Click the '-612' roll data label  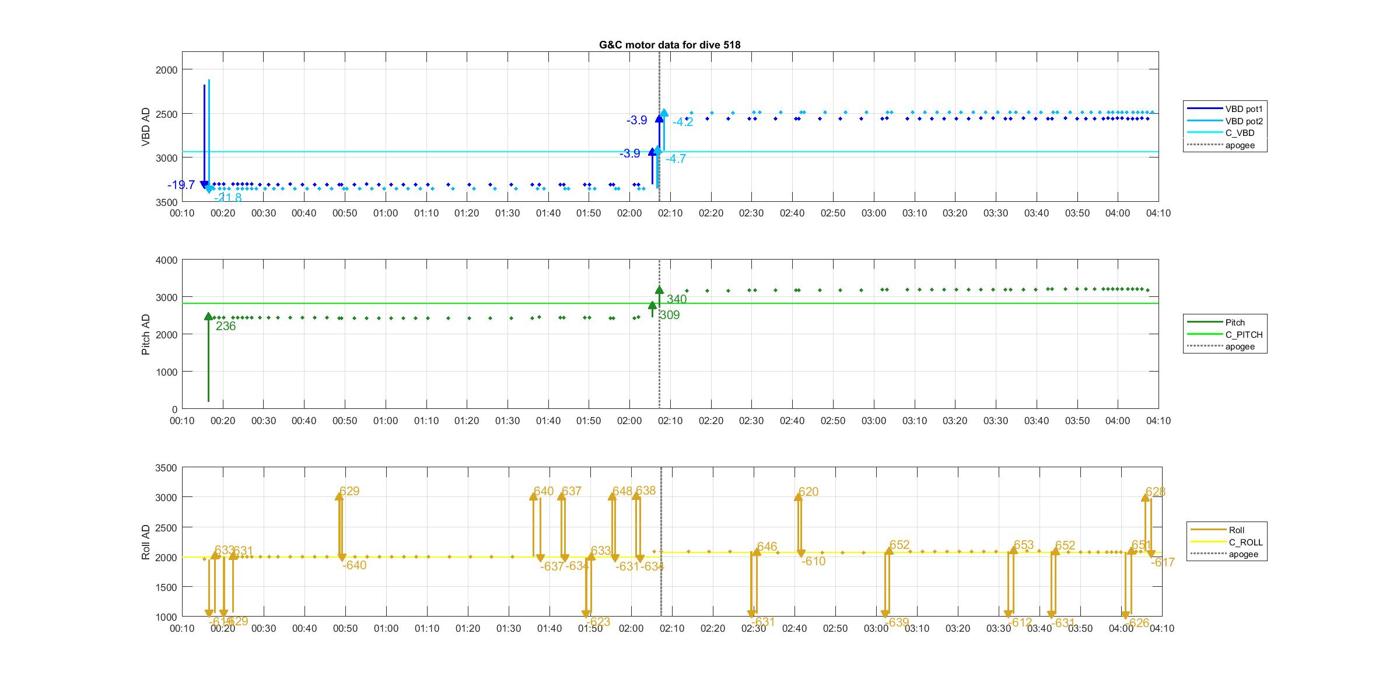(x=1020, y=622)
